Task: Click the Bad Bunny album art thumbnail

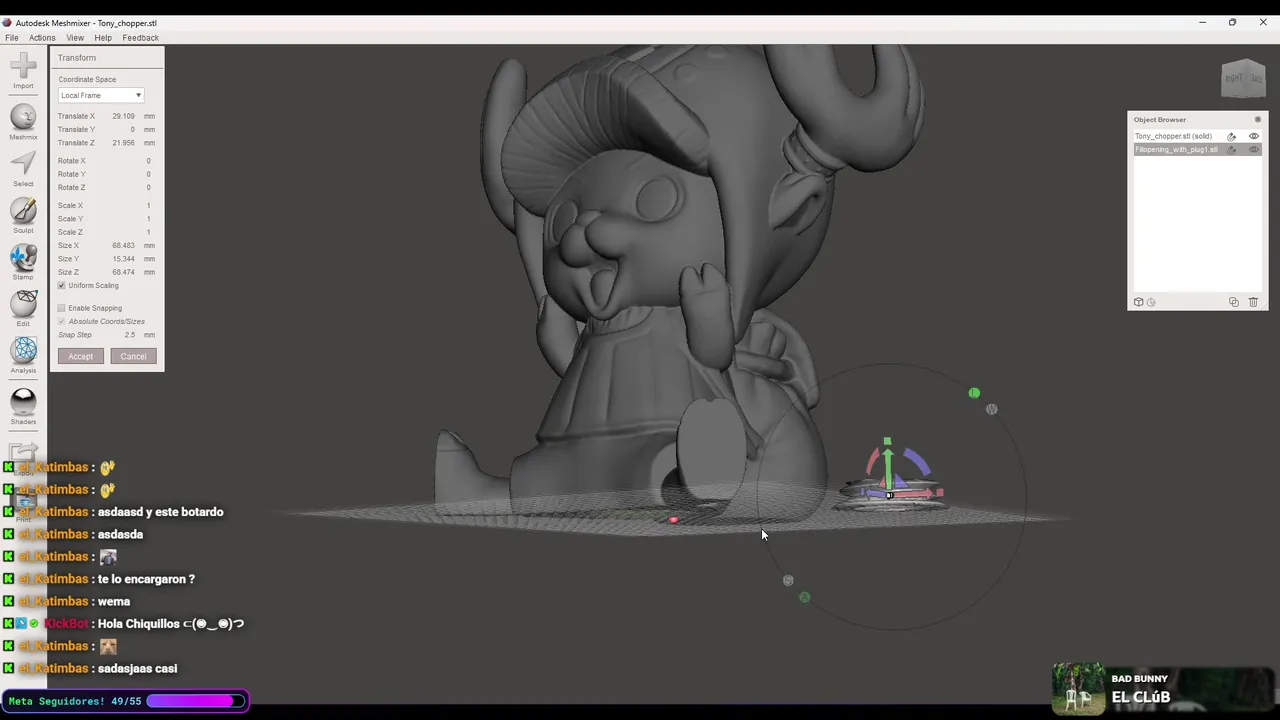Action: pyautogui.click(x=1078, y=689)
